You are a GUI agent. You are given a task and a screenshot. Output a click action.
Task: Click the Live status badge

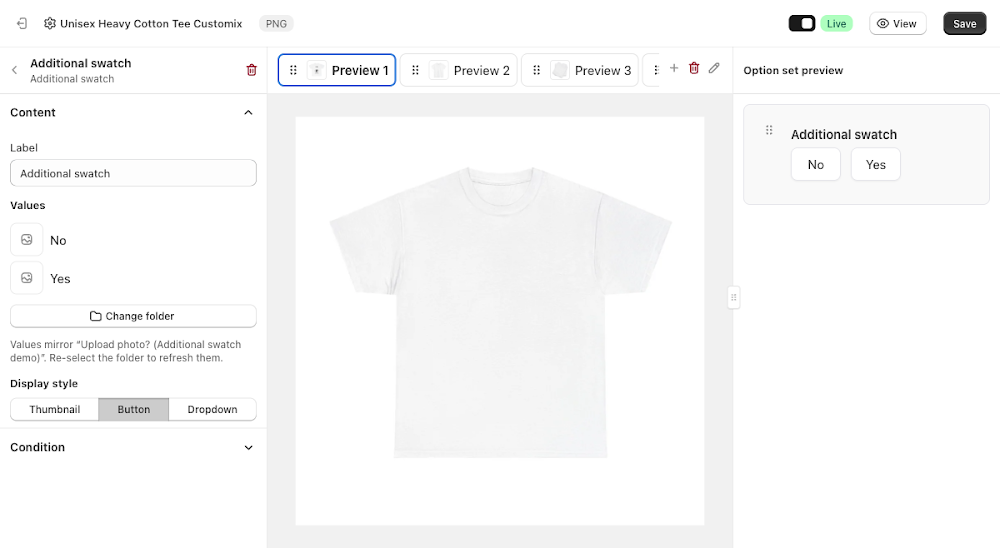pyautogui.click(x=836, y=24)
